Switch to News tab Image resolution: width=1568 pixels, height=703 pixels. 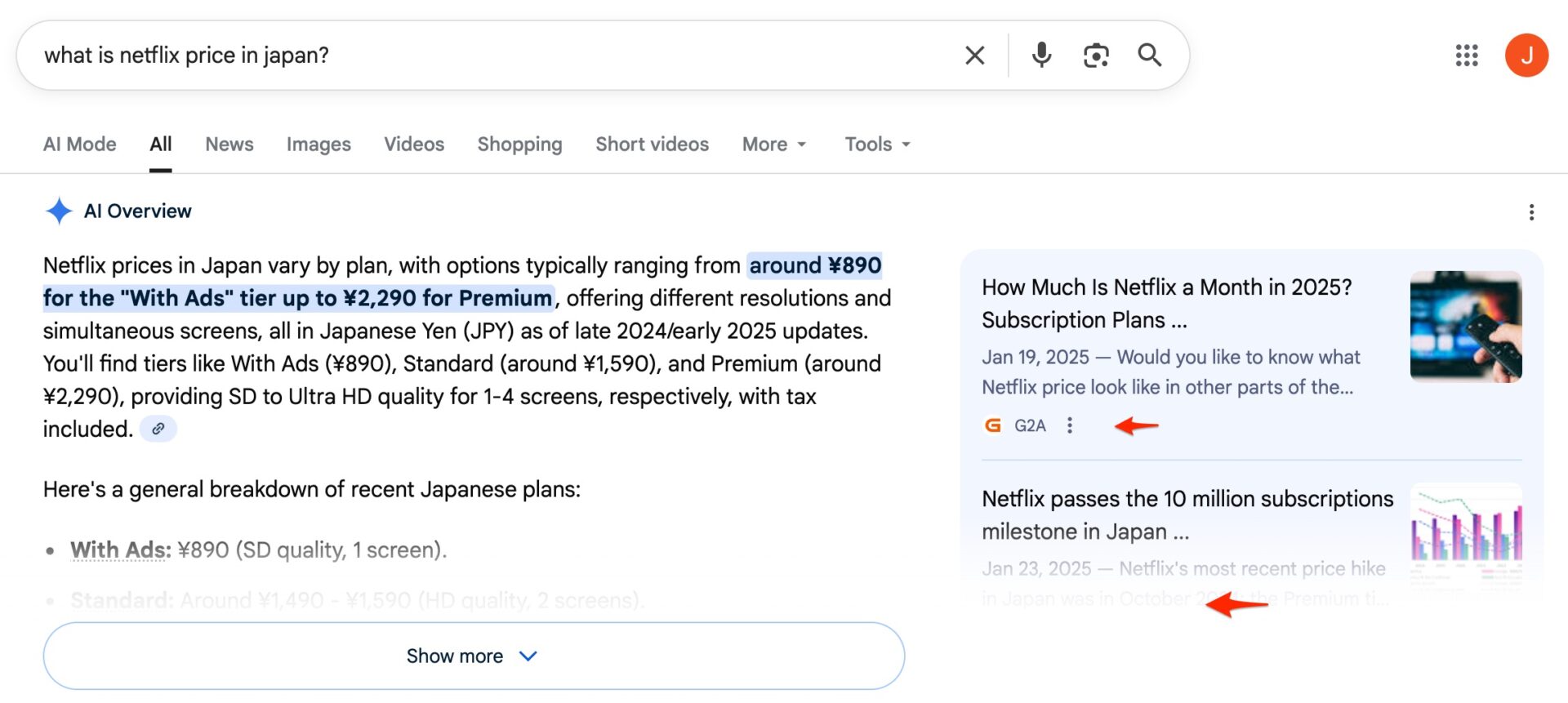[229, 145]
